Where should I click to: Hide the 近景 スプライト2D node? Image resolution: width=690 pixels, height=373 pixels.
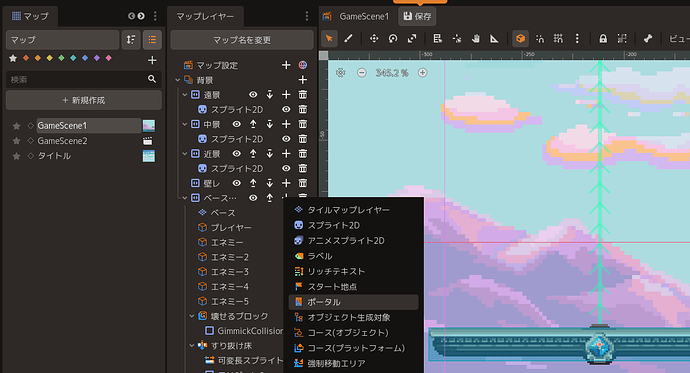[x=286, y=168]
